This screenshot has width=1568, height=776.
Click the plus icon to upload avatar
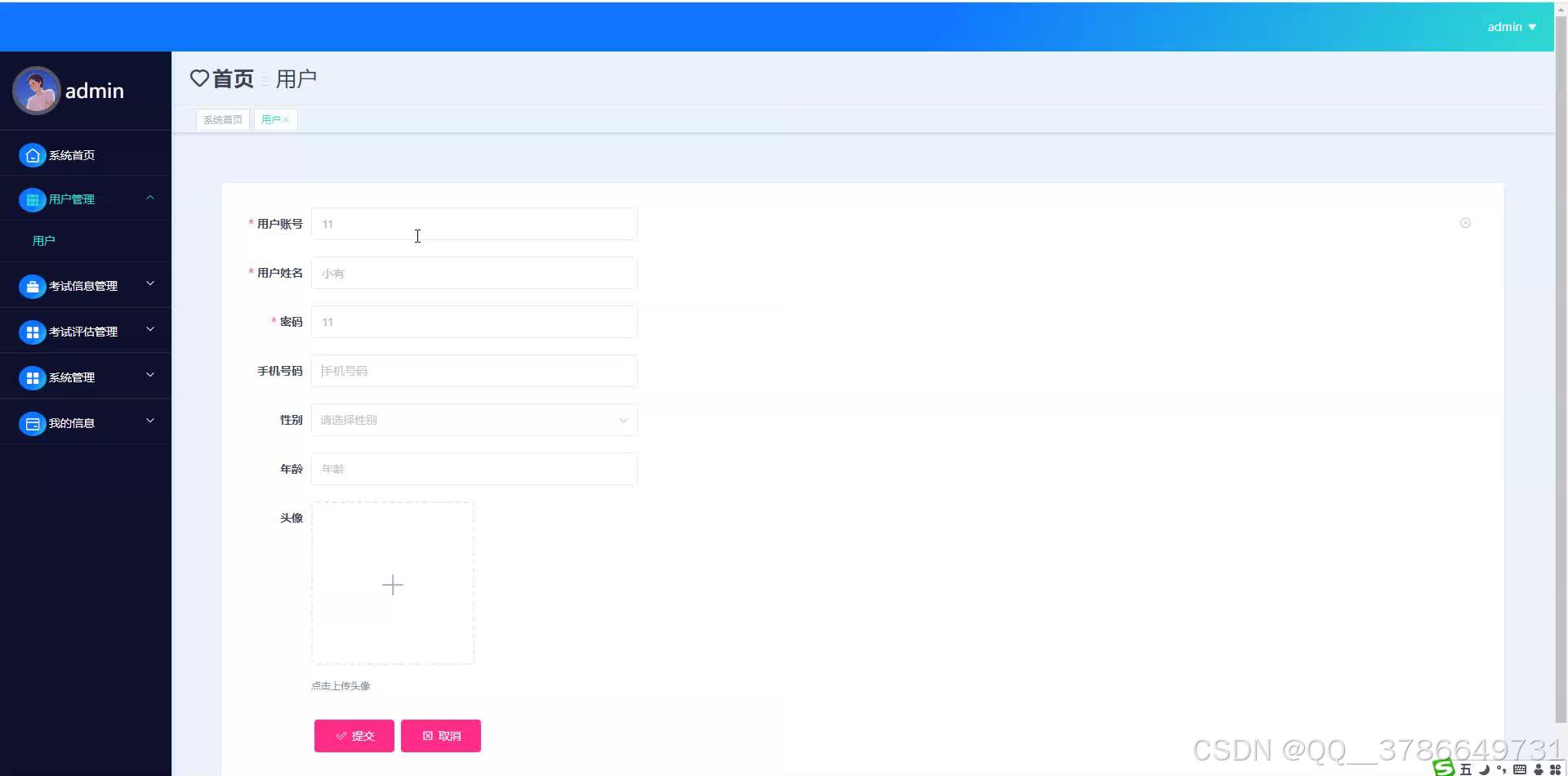pos(393,585)
